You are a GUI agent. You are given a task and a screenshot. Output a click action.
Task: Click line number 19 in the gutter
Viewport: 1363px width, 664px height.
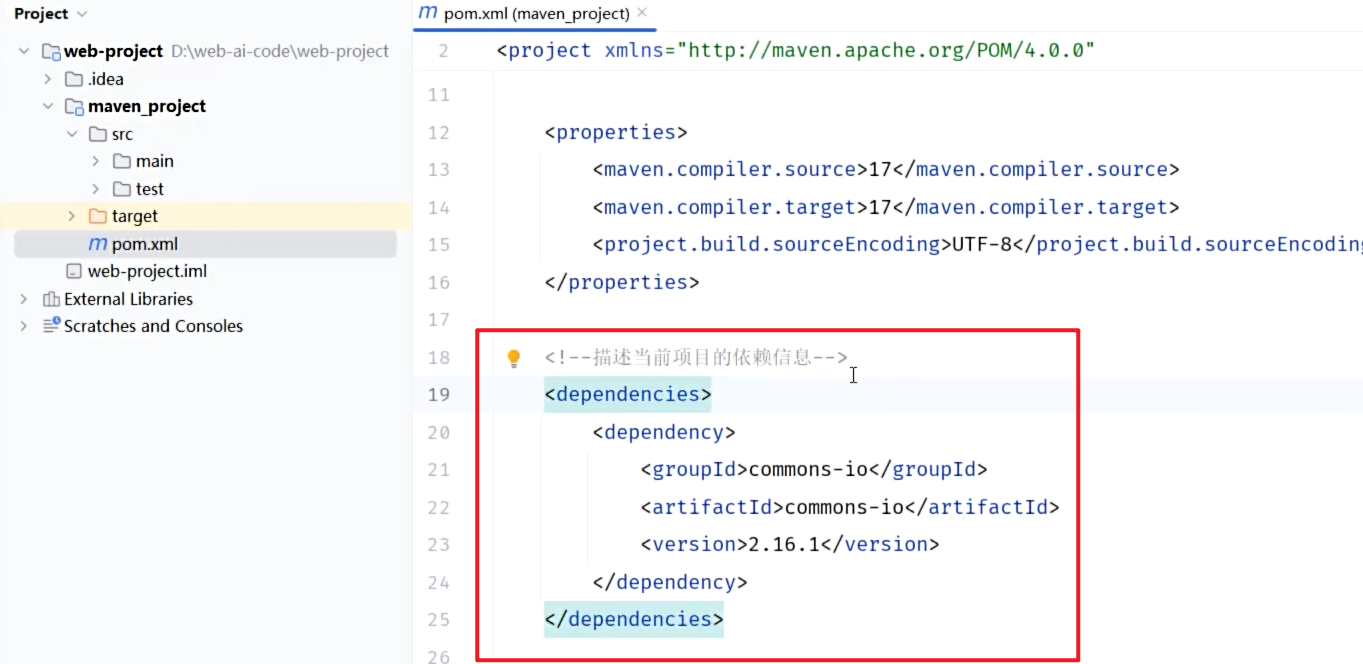tap(438, 394)
